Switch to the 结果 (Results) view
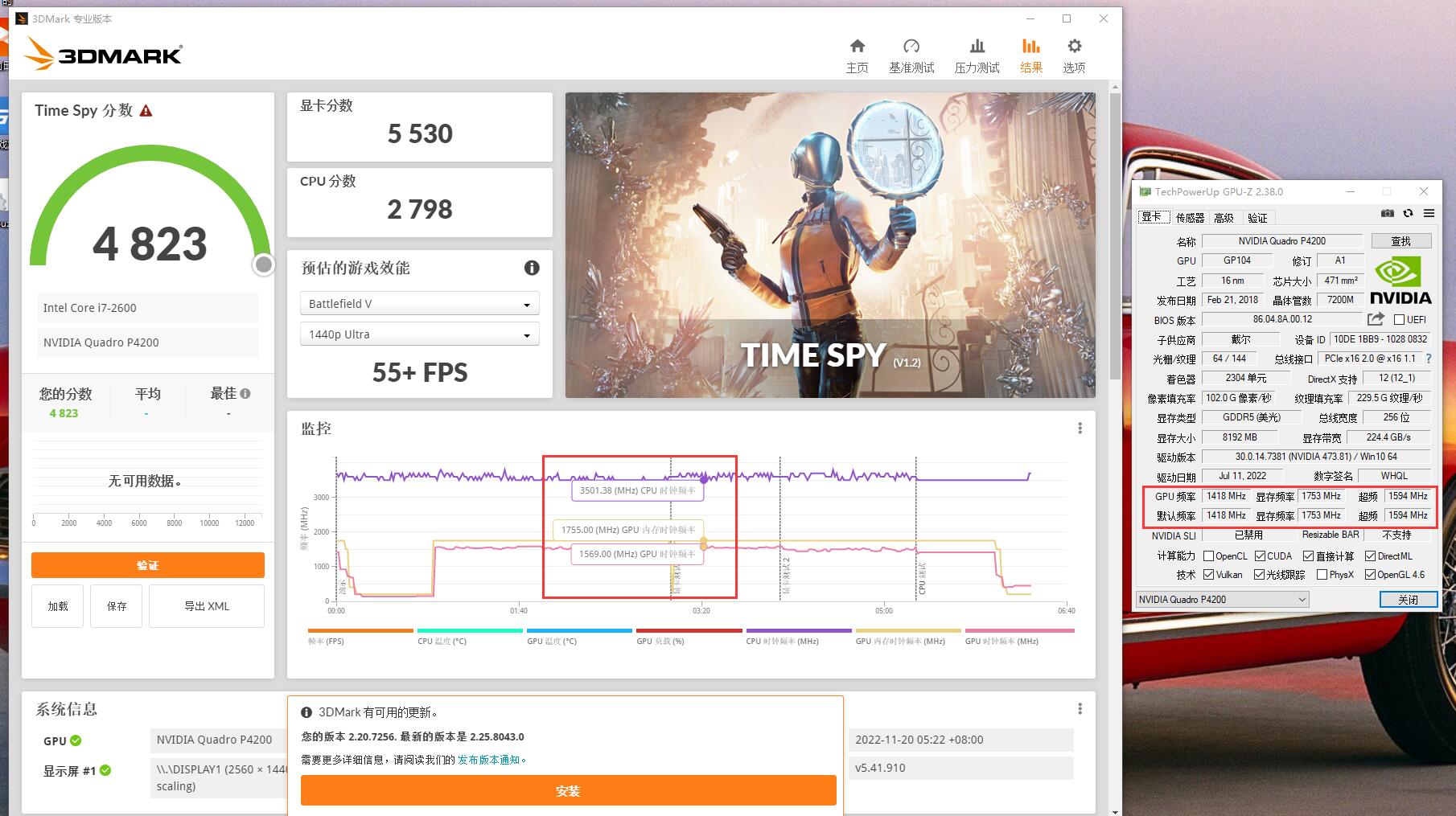The width and height of the screenshot is (1456, 816). (1031, 55)
